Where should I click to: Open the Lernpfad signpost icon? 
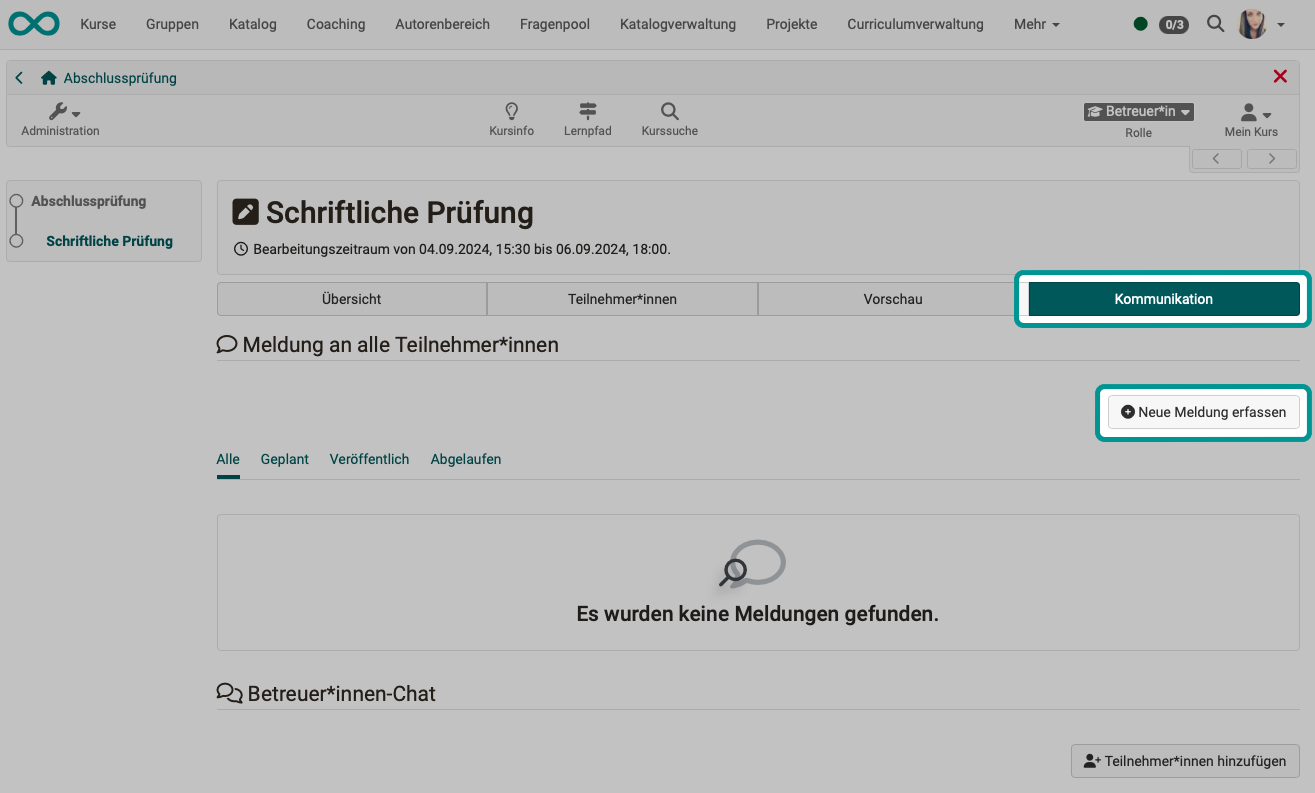tap(587, 111)
